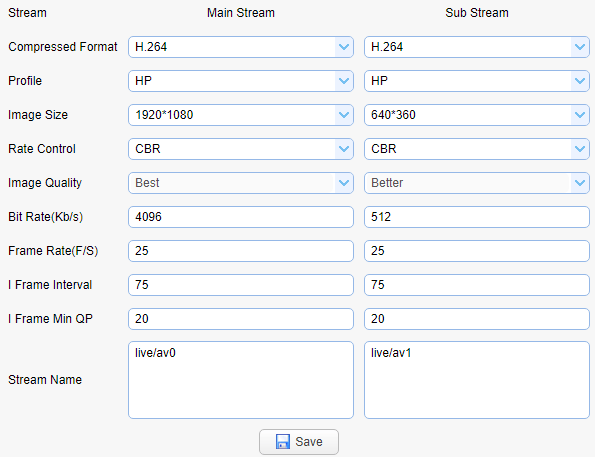Save the stream settings

[299, 442]
